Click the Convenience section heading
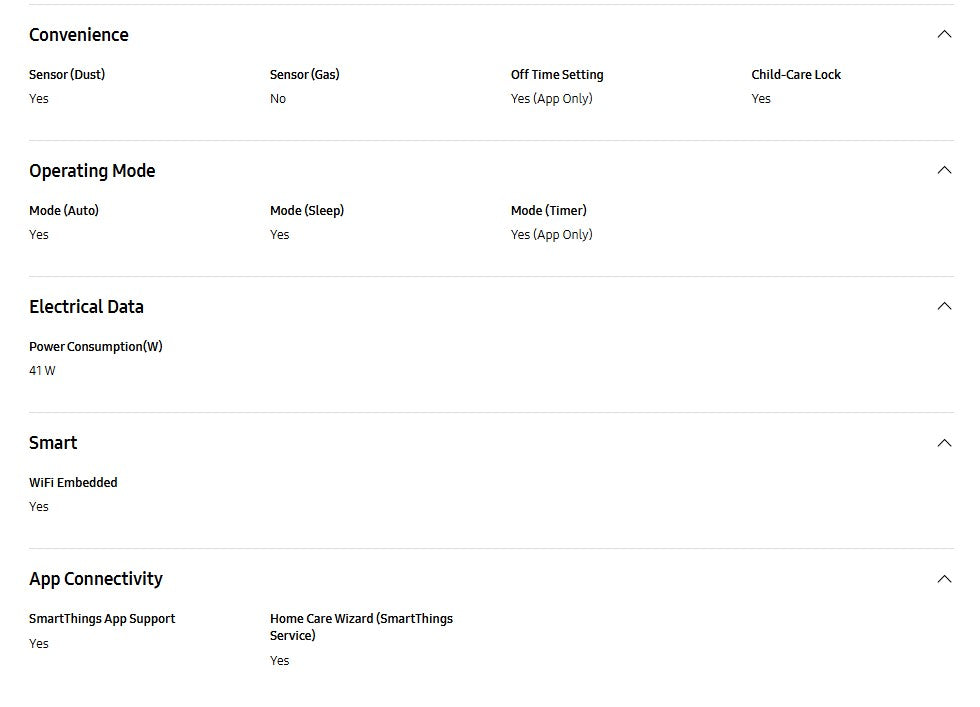 click(x=79, y=35)
